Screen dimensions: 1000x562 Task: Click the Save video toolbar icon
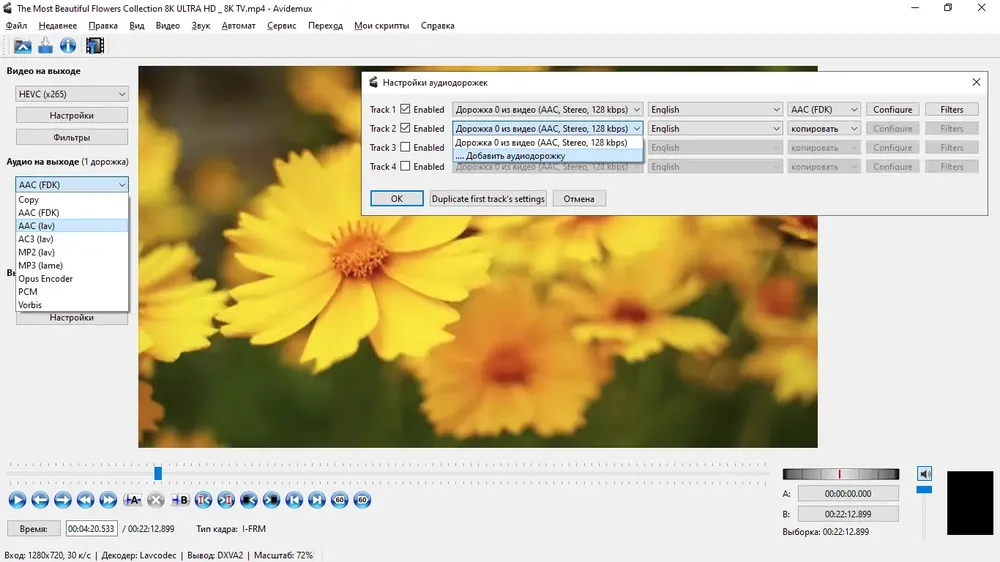[45, 45]
